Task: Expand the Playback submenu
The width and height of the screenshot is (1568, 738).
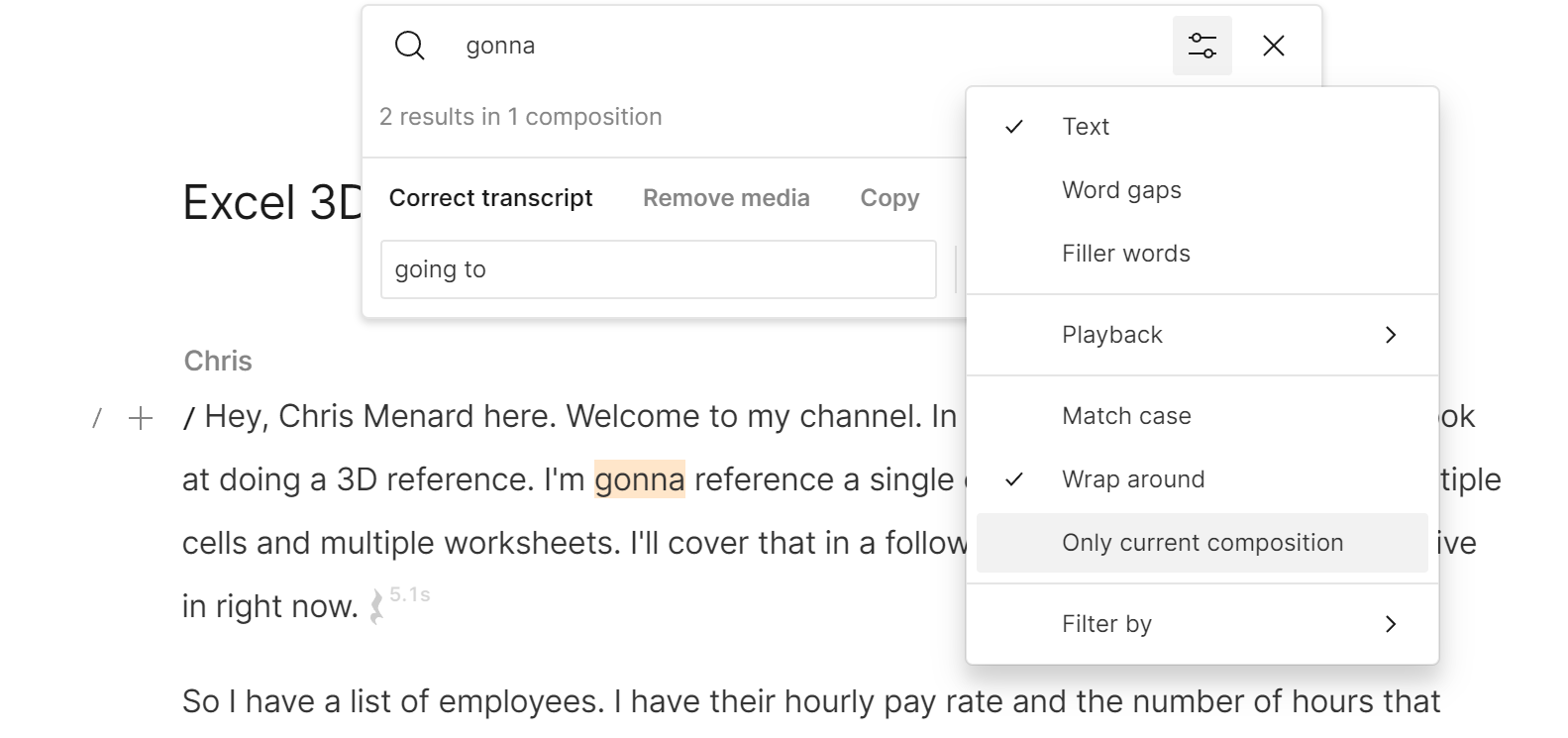Action: click(x=1202, y=335)
